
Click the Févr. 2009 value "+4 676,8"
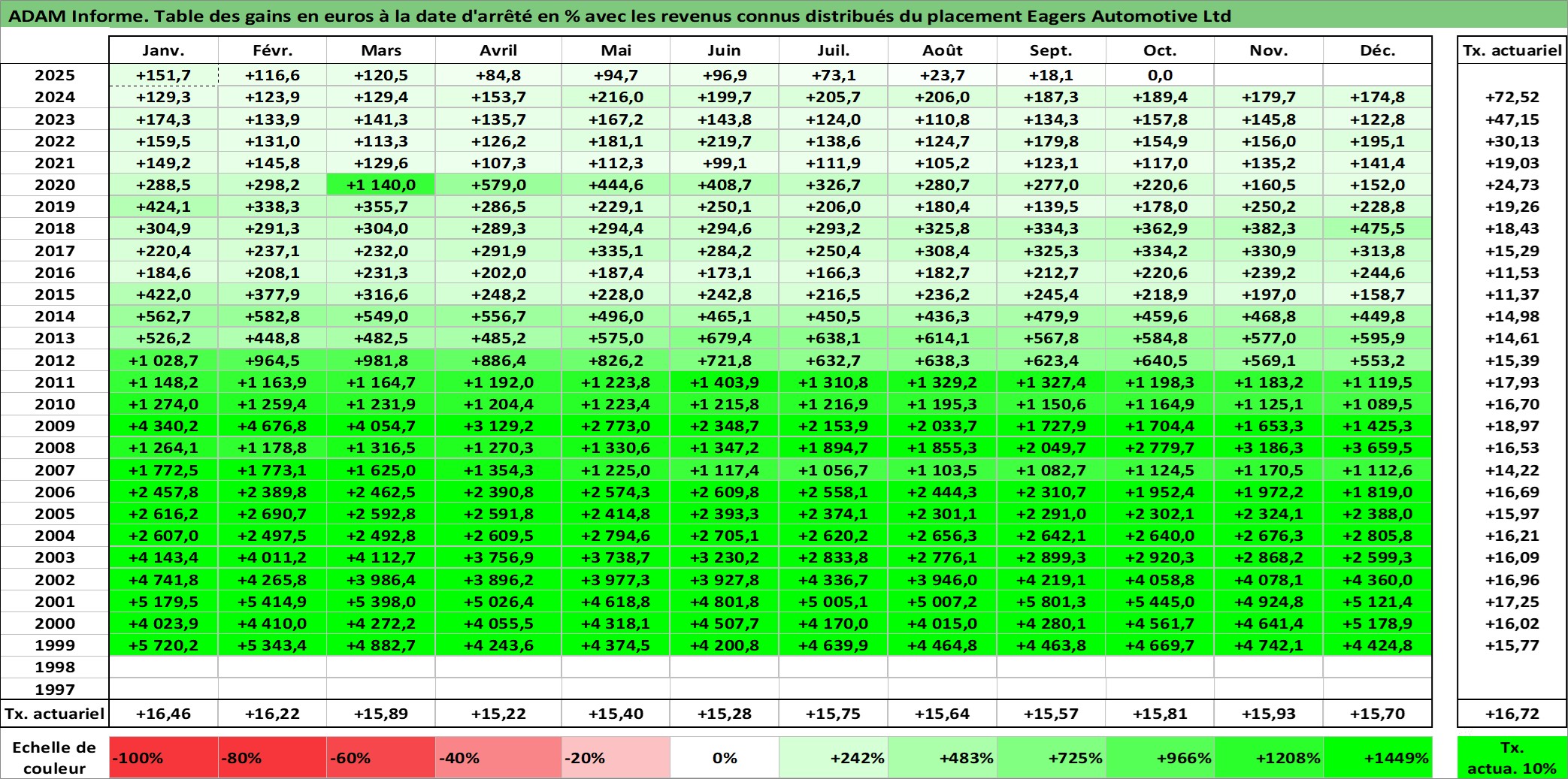click(x=272, y=426)
